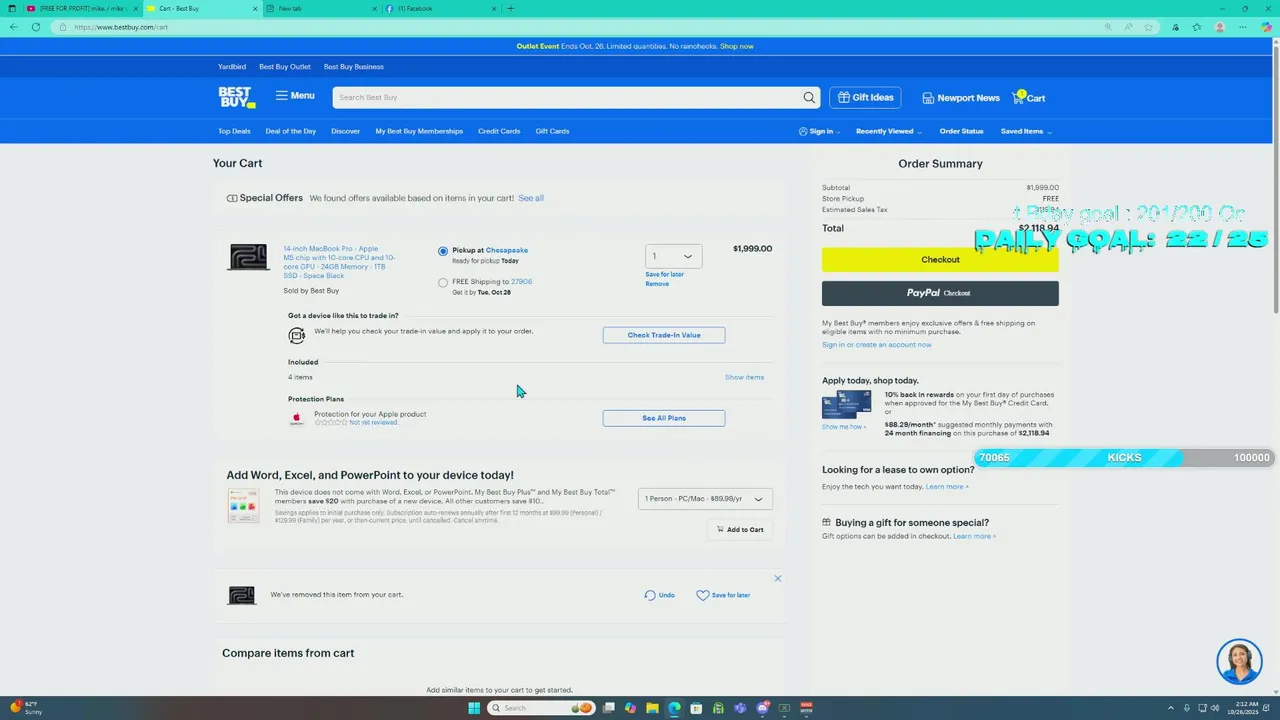
Task: Click Check Trade-In Value button
Action: coord(664,335)
